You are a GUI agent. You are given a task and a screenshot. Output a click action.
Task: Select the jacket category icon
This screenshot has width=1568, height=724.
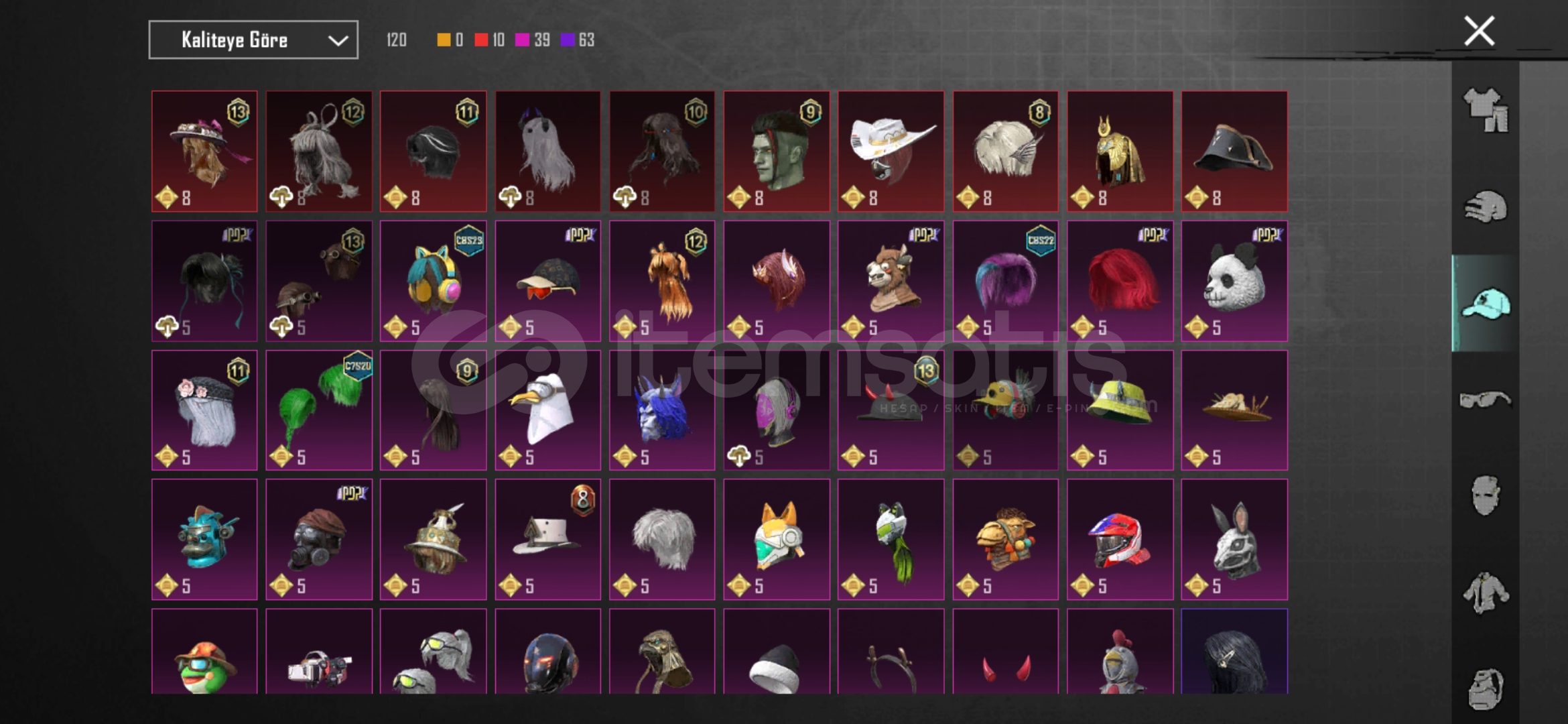tap(1486, 593)
